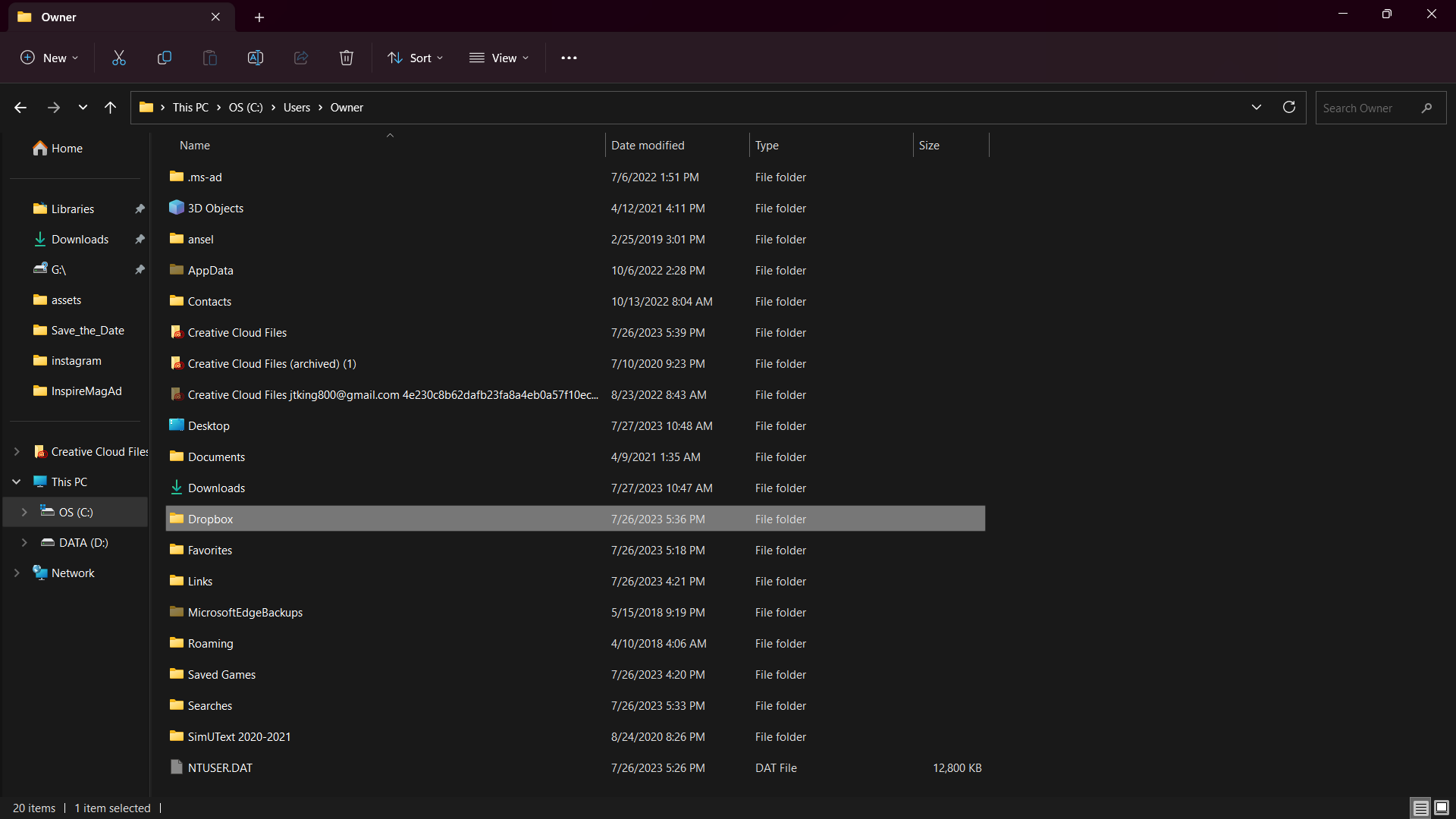Click the 3D Objects folder icon

[x=177, y=207]
